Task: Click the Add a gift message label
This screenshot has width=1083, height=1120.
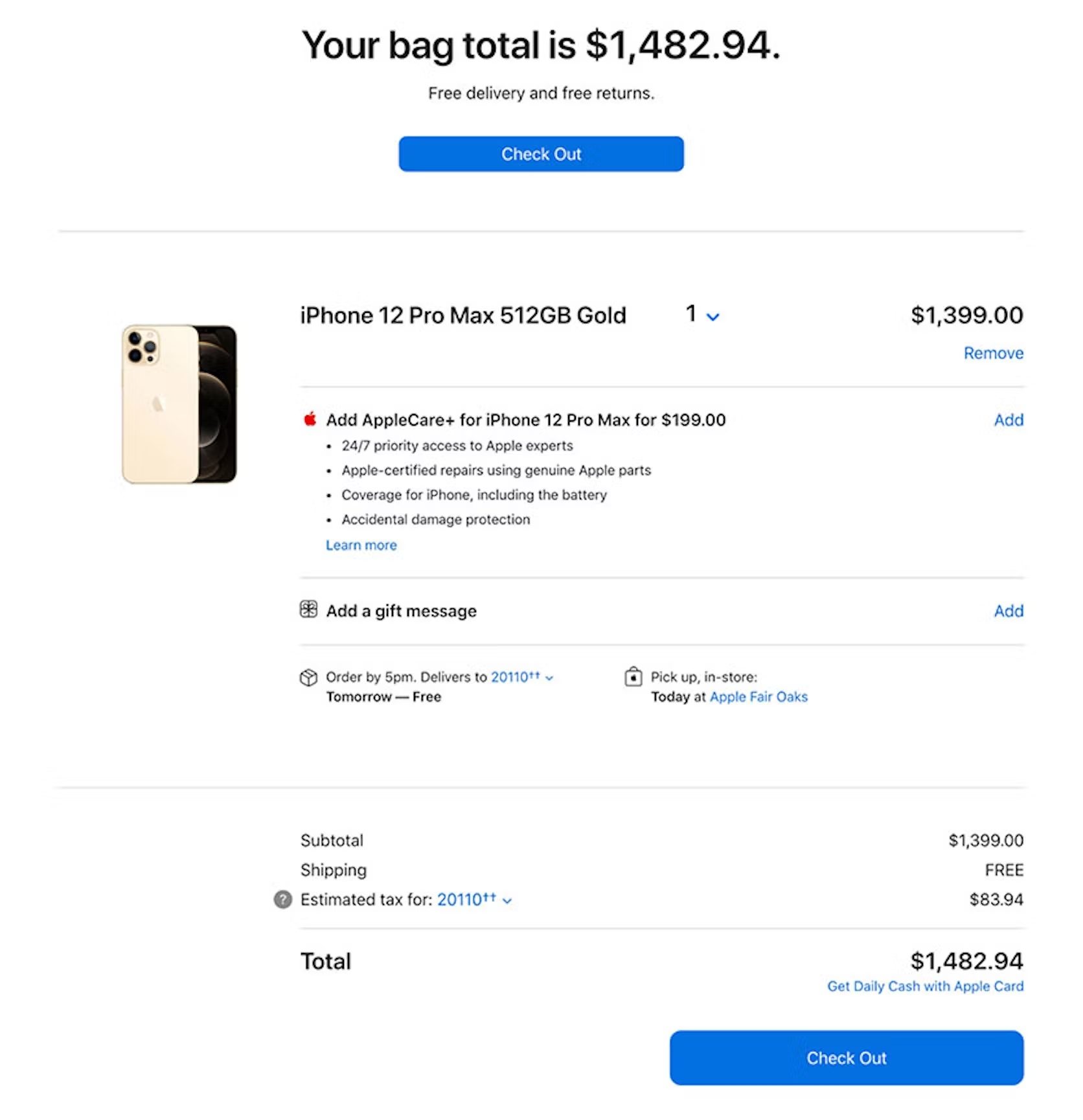Action: tap(401, 611)
